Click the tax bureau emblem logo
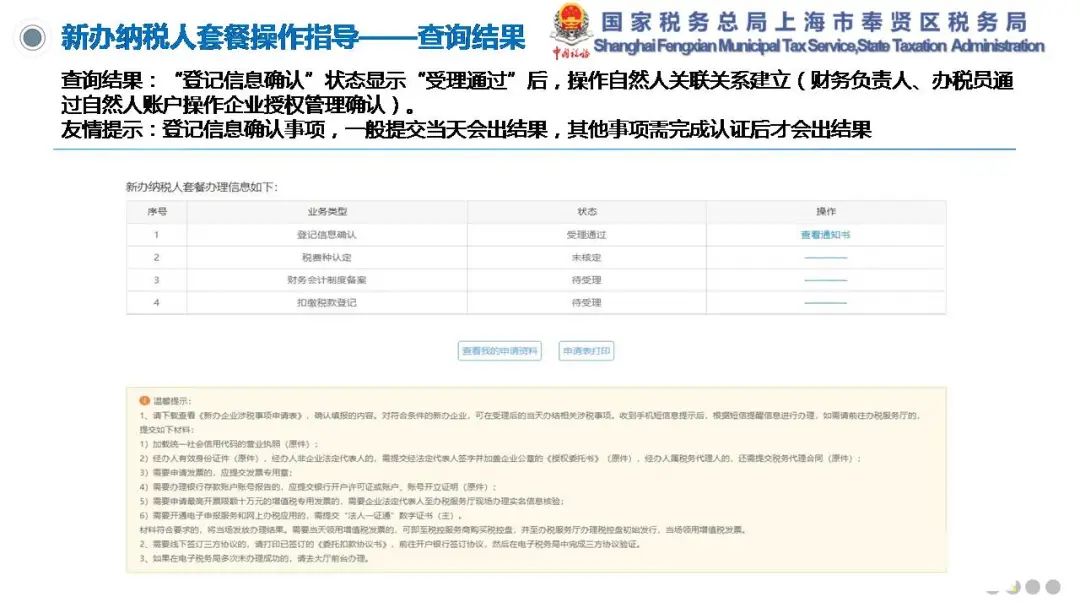Viewport: 1080px width, 608px height. click(x=570, y=30)
